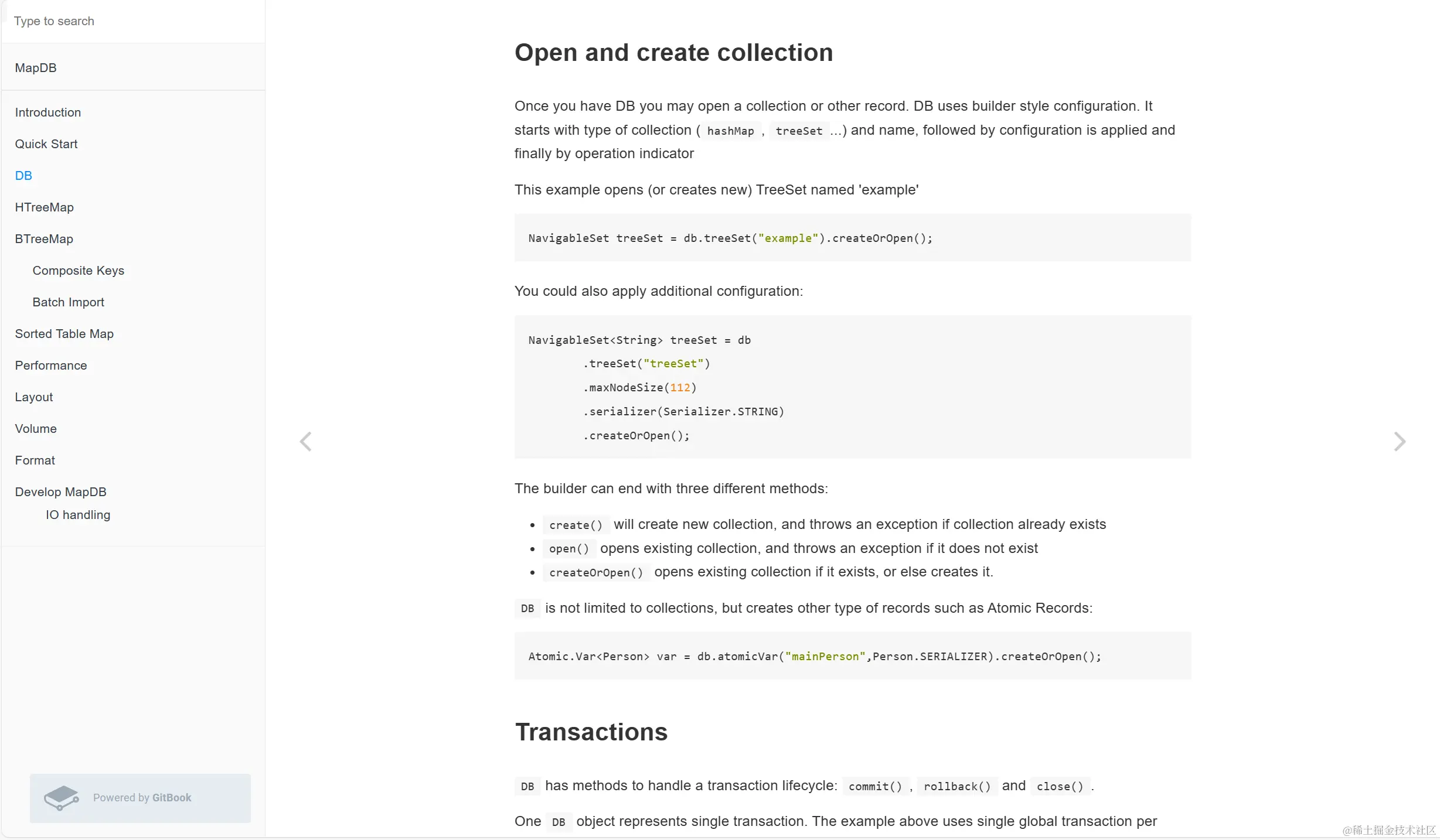Open the MapDB home link in sidebar

click(36, 68)
